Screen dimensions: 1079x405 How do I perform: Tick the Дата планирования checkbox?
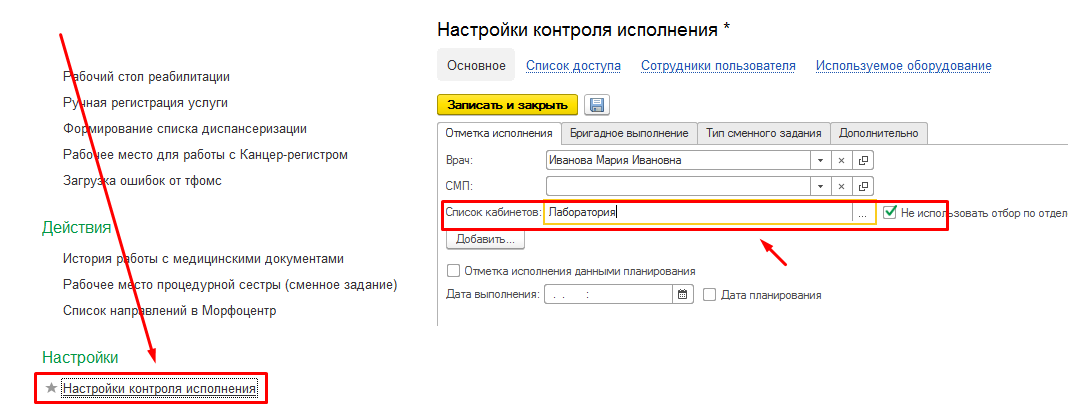[x=710, y=295]
